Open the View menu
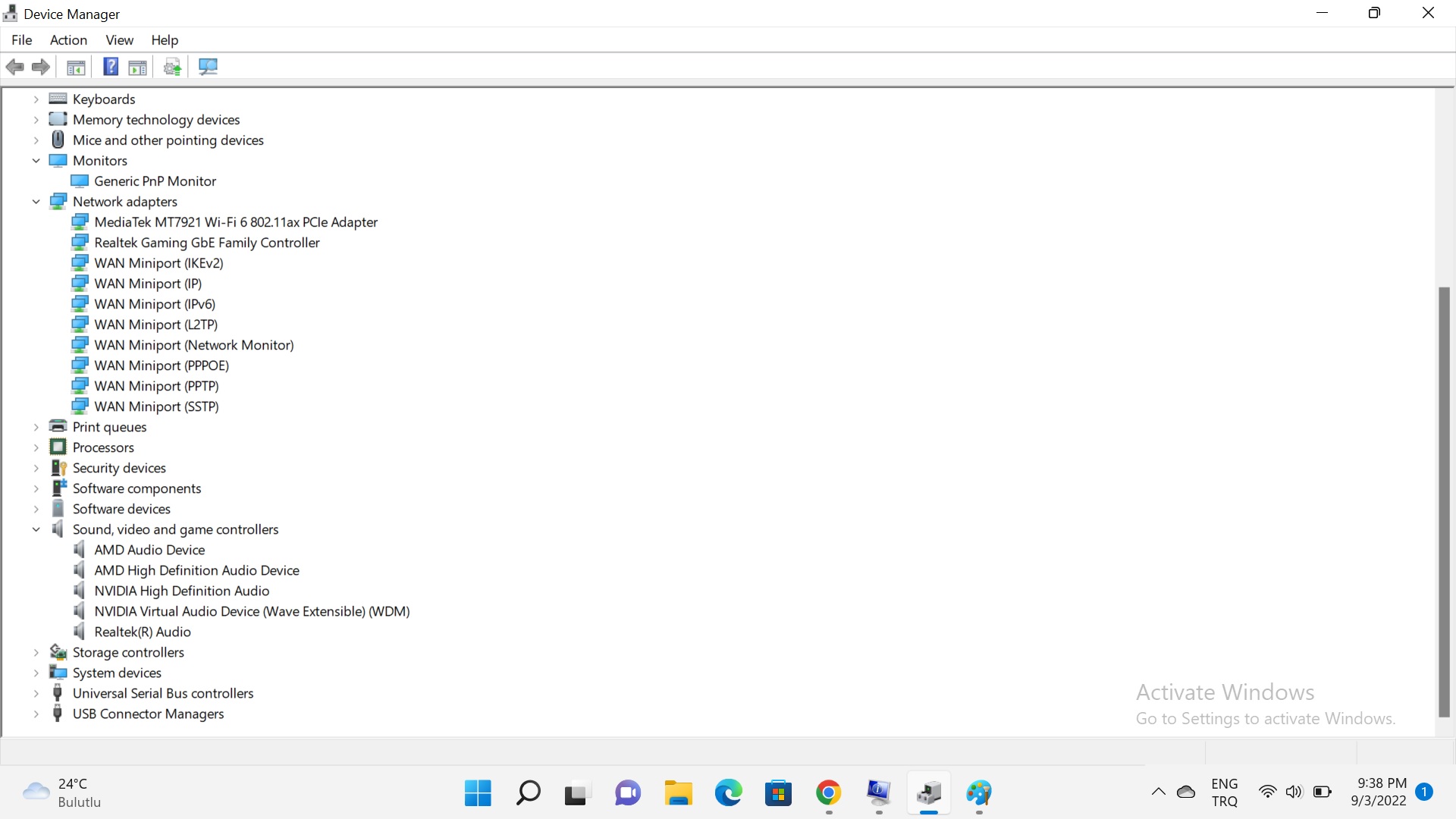 pyautogui.click(x=119, y=40)
